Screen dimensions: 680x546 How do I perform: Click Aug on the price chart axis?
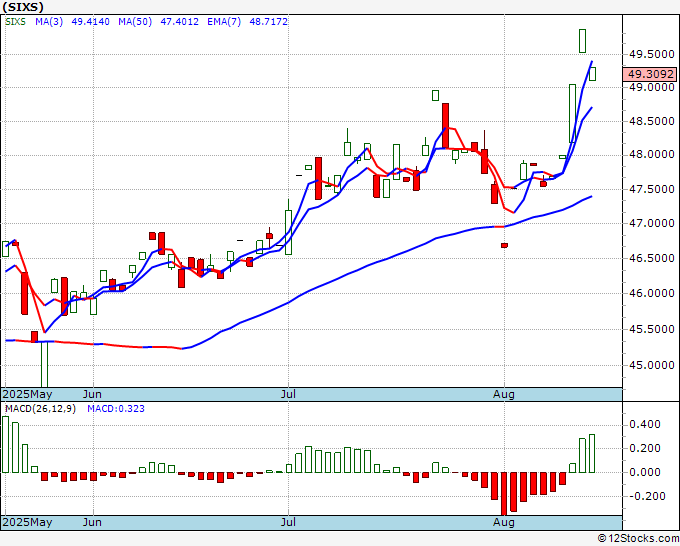click(503, 394)
